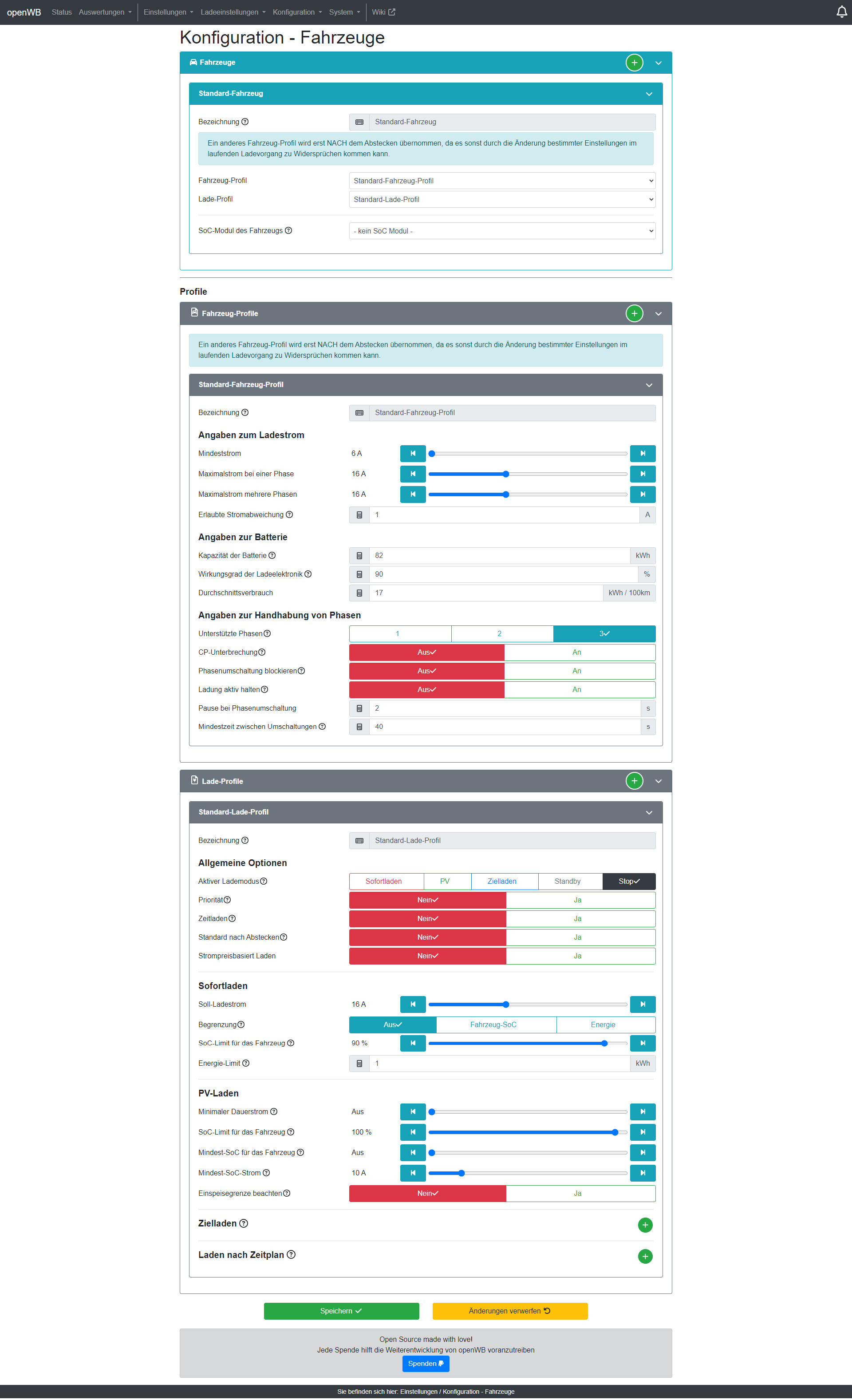Add a new Fahrzeug-Profil with the plus icon
The height and width of the screenshot is (1400, 852).
pyautogui.click(x=634, y=313)
